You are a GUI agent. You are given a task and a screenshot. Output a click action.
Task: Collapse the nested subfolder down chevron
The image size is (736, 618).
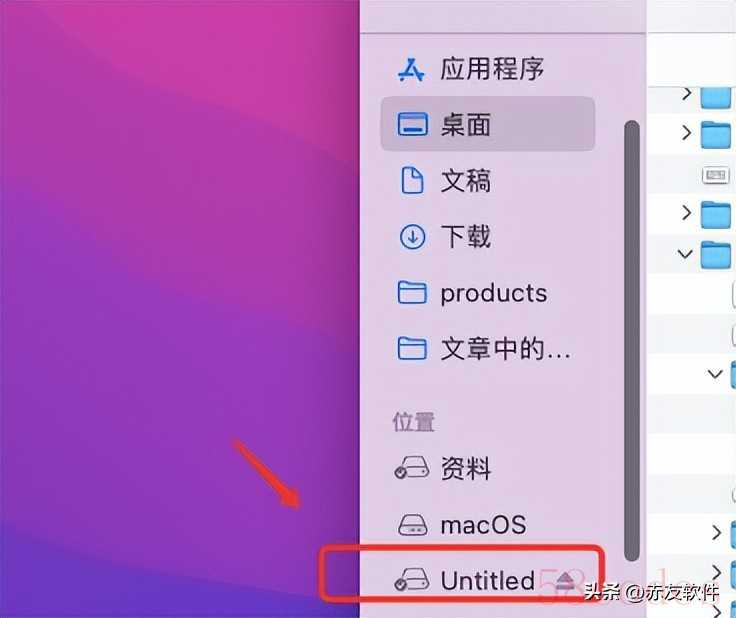[x=715, y=374]
